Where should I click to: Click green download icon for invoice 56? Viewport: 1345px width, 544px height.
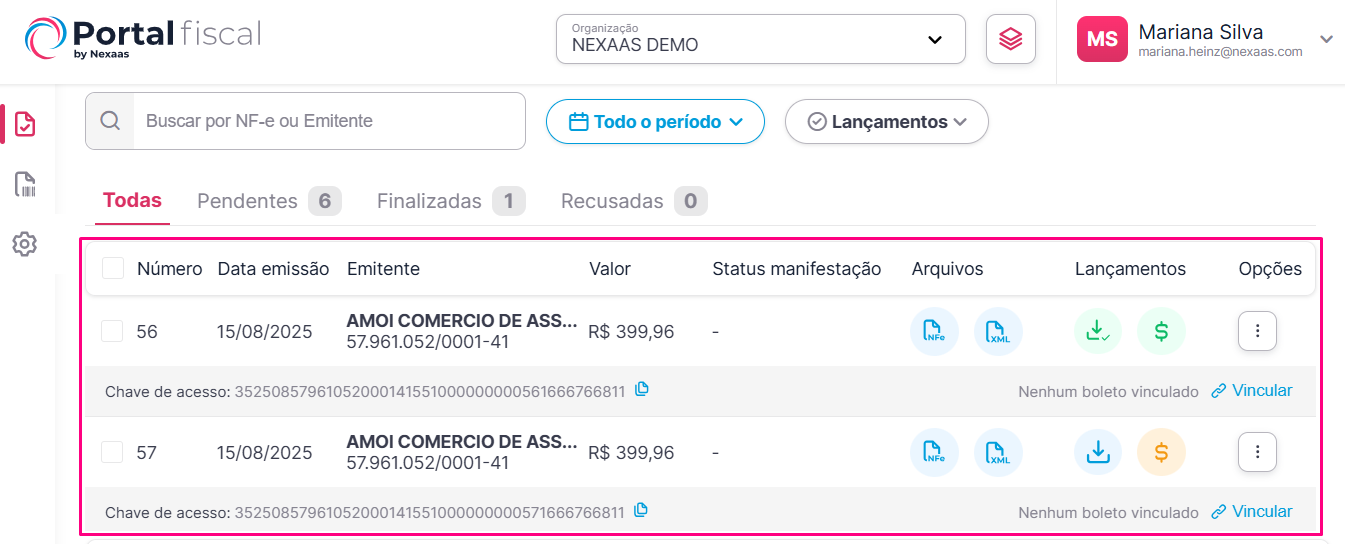(1098, 331)
